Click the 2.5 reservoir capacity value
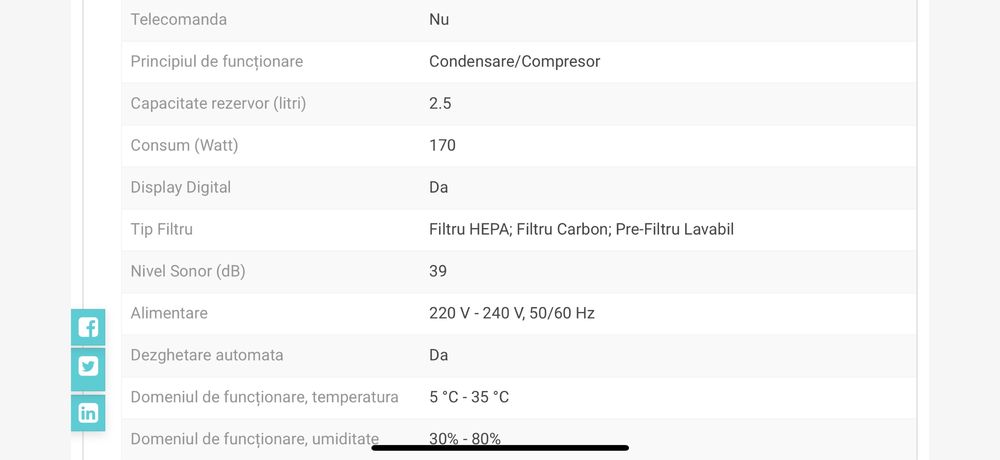 [440, 103]
